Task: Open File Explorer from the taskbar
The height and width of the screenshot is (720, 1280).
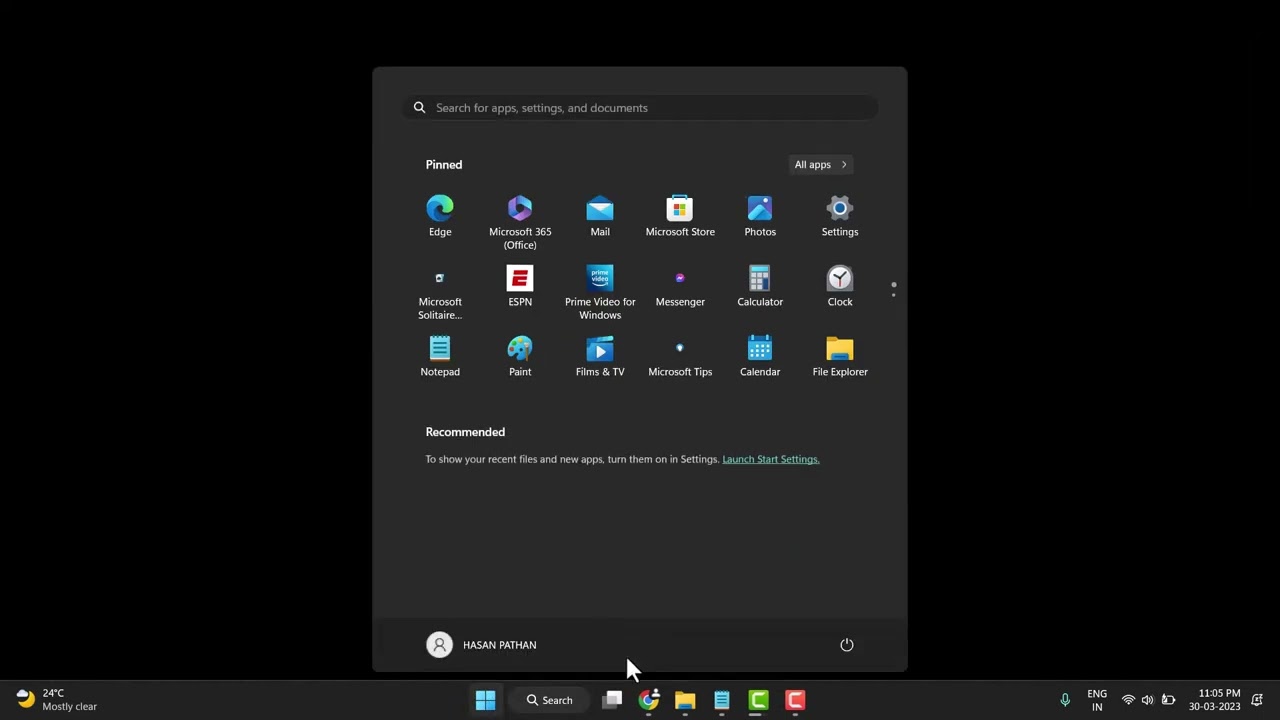Action: point(685,700)
